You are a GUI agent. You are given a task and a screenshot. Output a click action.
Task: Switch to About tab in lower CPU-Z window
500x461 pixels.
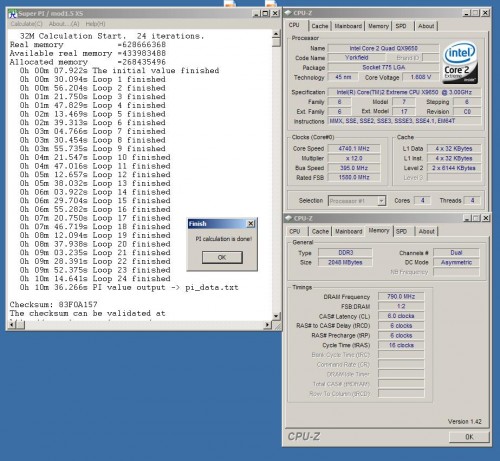(426, 231)
